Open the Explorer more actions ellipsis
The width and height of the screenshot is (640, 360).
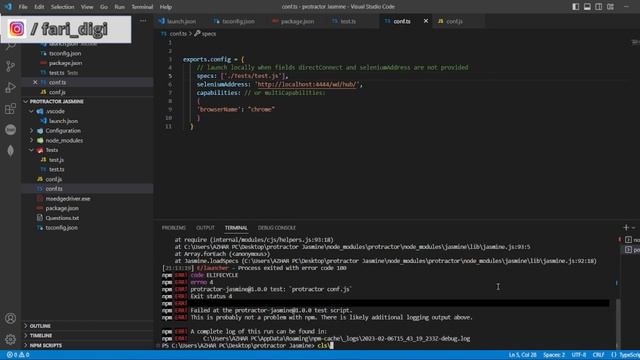(143, 21)
